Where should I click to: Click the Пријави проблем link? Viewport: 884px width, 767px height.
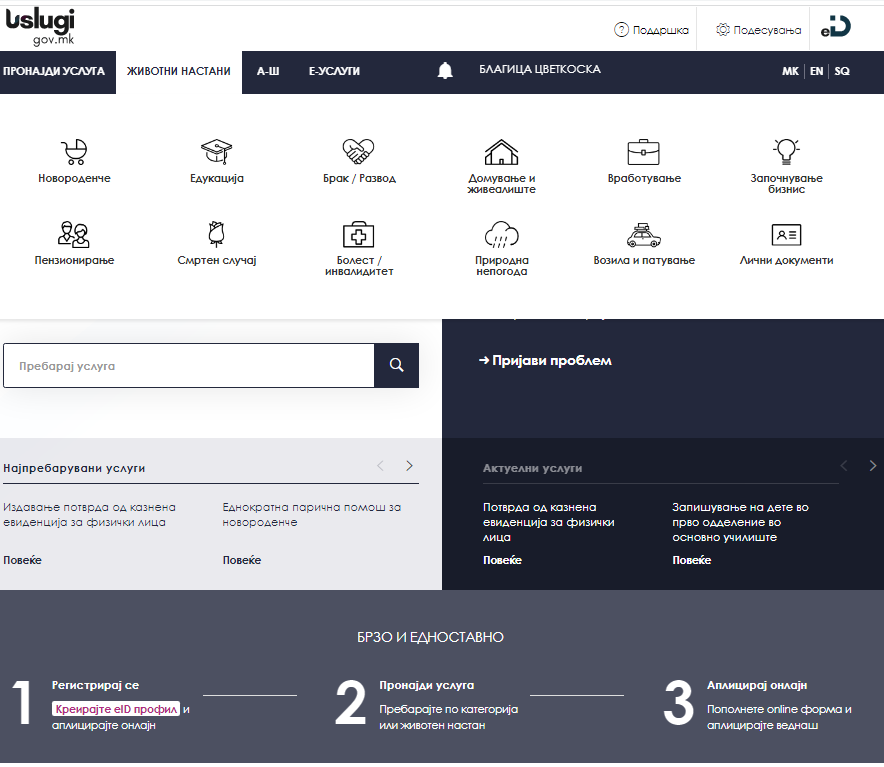tap(545, 361)
